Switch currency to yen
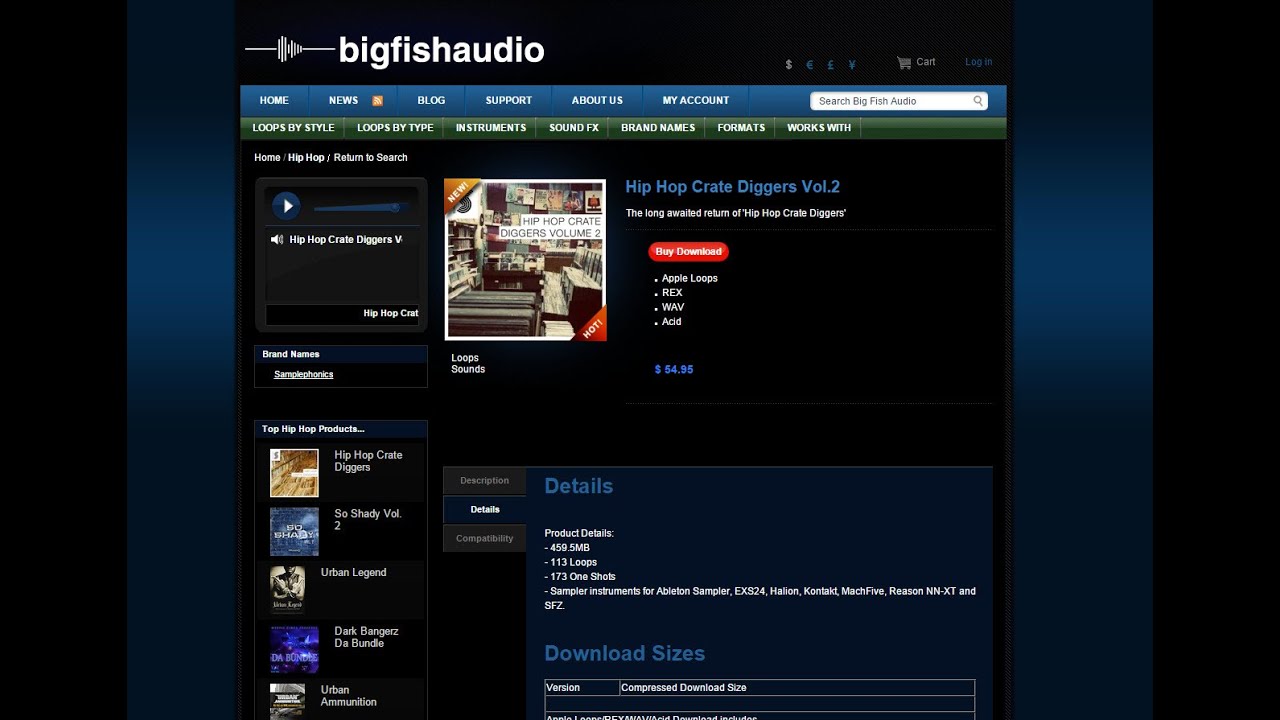This screenshot has width=1280, height=720. [x=852, y=65]
